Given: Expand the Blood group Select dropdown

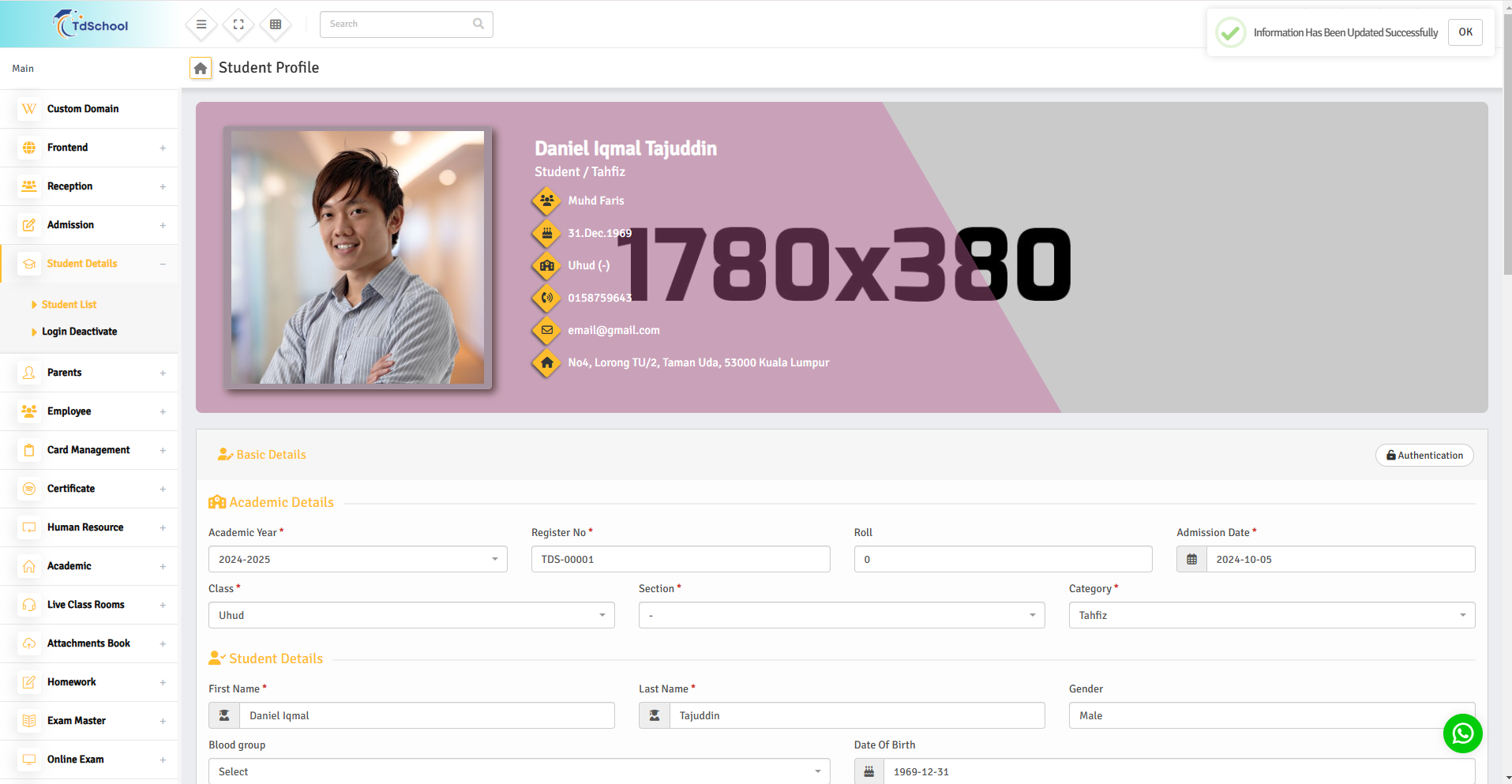Looking at the screenshot, I should point(519,771).
